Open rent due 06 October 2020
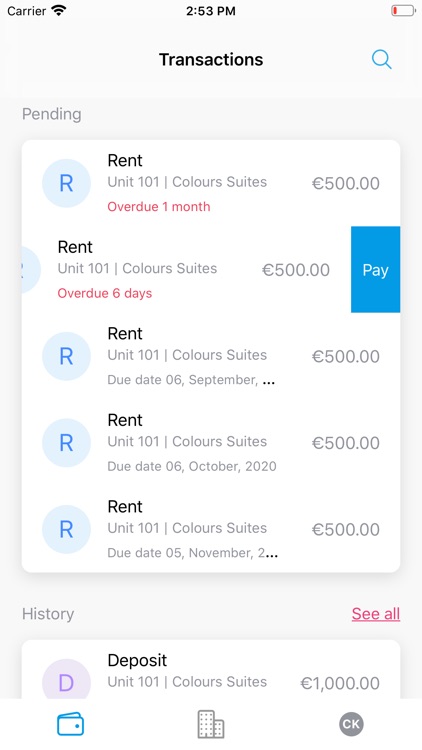This screenshot has width=422, height=750. [x=211, y=443]
